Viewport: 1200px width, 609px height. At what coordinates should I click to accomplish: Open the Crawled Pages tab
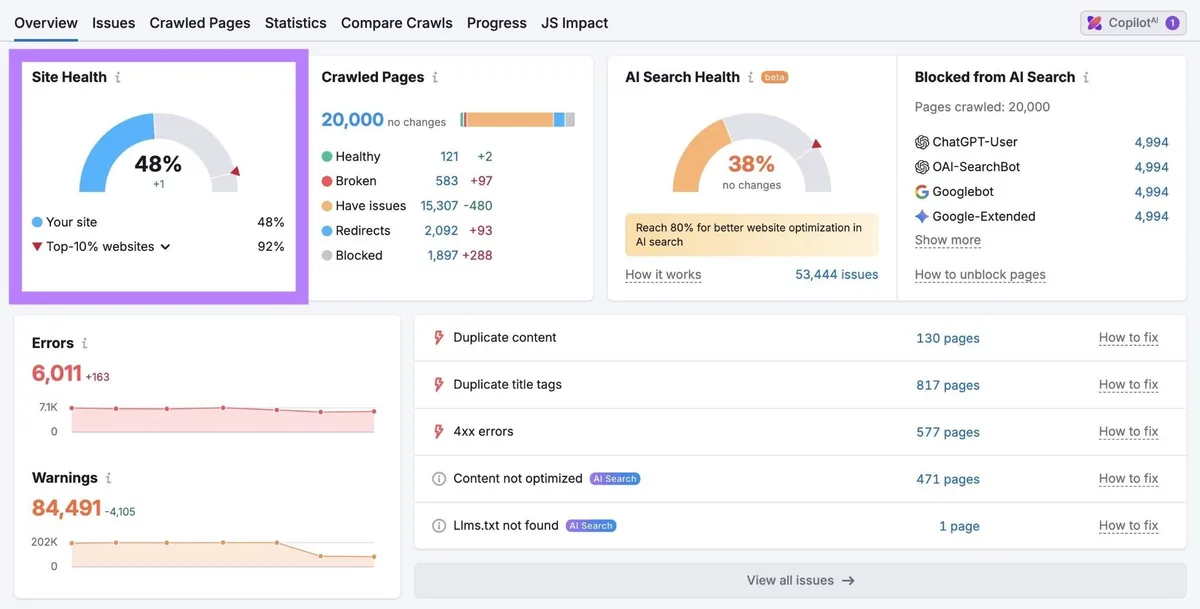click(x=200, y=22)
